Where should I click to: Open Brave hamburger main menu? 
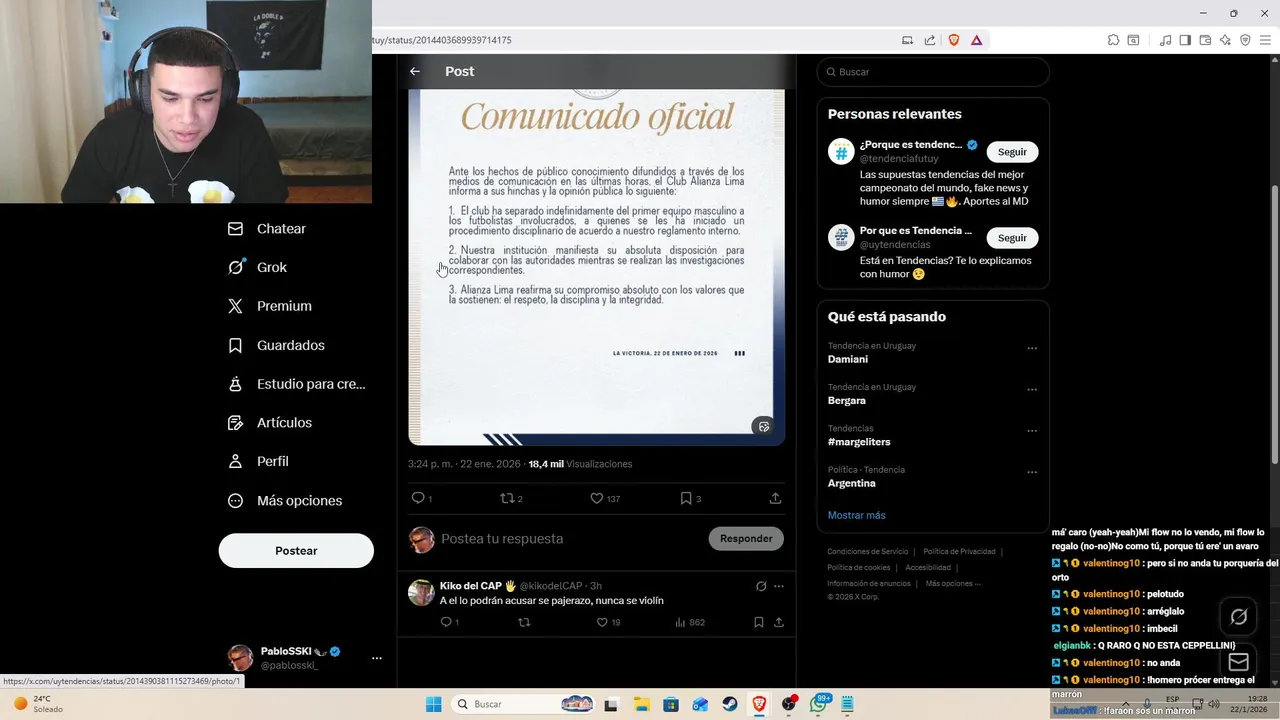click(1265, 40)
